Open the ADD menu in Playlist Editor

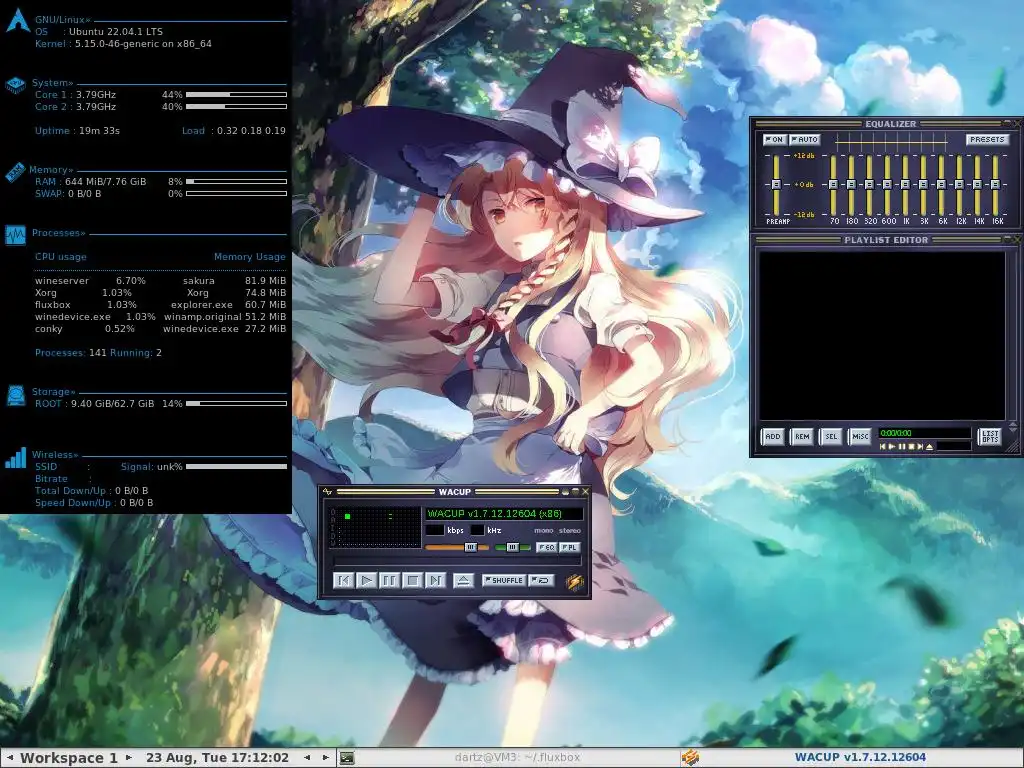pos(773,436)
